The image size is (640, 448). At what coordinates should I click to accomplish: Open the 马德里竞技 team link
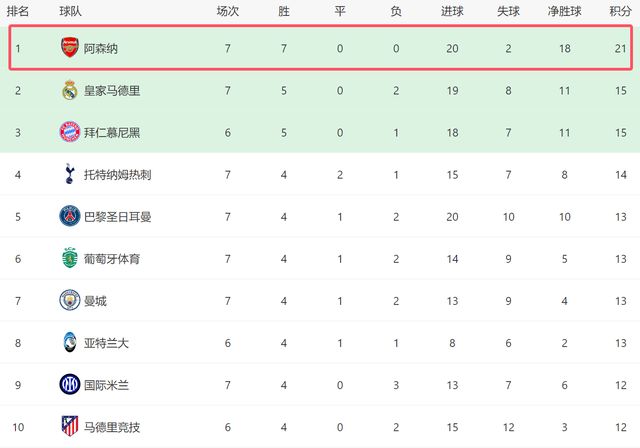(111, 428)
